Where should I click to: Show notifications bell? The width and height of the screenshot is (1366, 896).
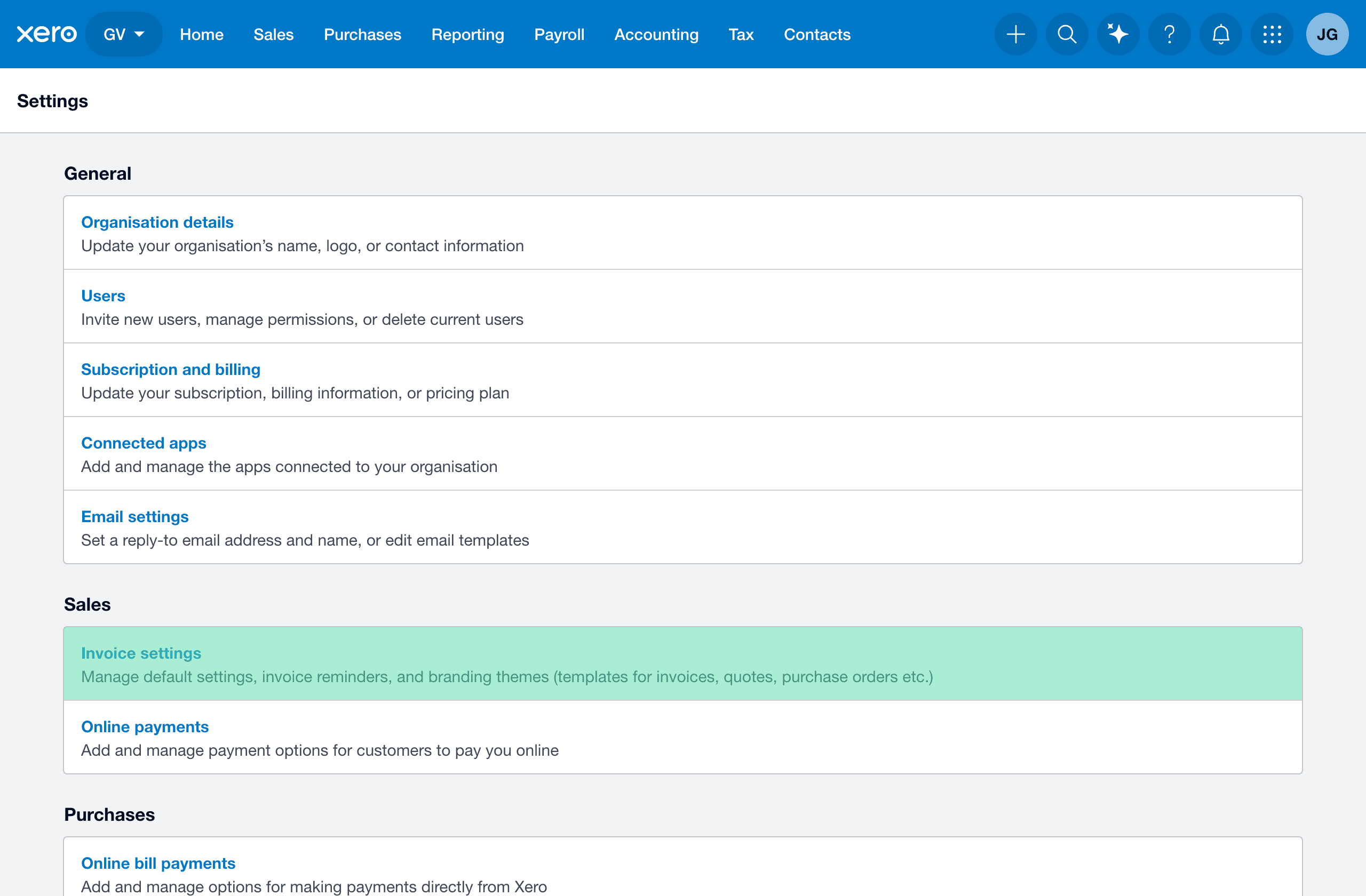1220,35
